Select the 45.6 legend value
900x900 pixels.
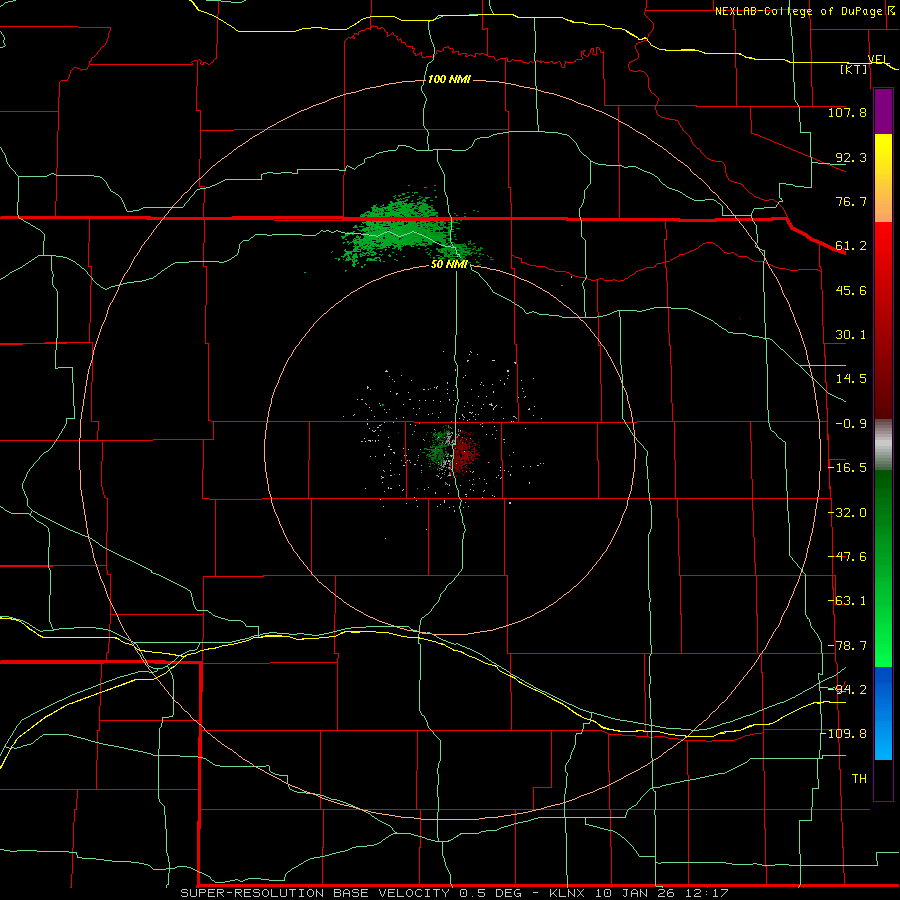pyautogui.click(x=851, y=290)
